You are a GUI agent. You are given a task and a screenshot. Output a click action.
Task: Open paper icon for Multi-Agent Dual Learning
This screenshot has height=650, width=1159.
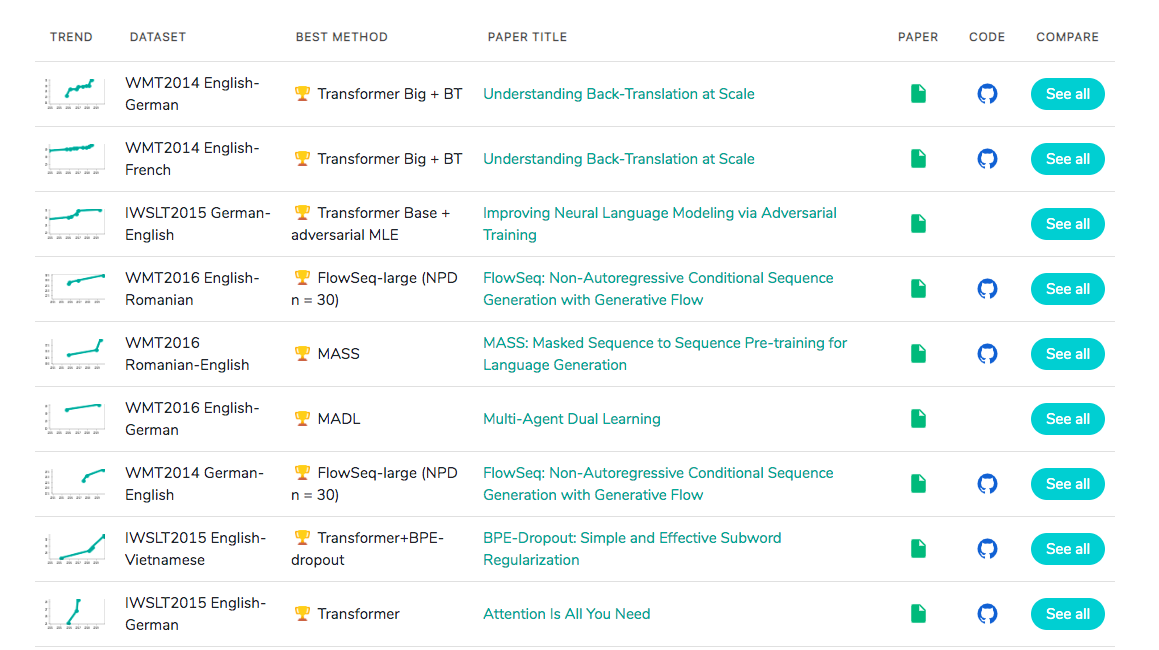(x=918, y=419)
